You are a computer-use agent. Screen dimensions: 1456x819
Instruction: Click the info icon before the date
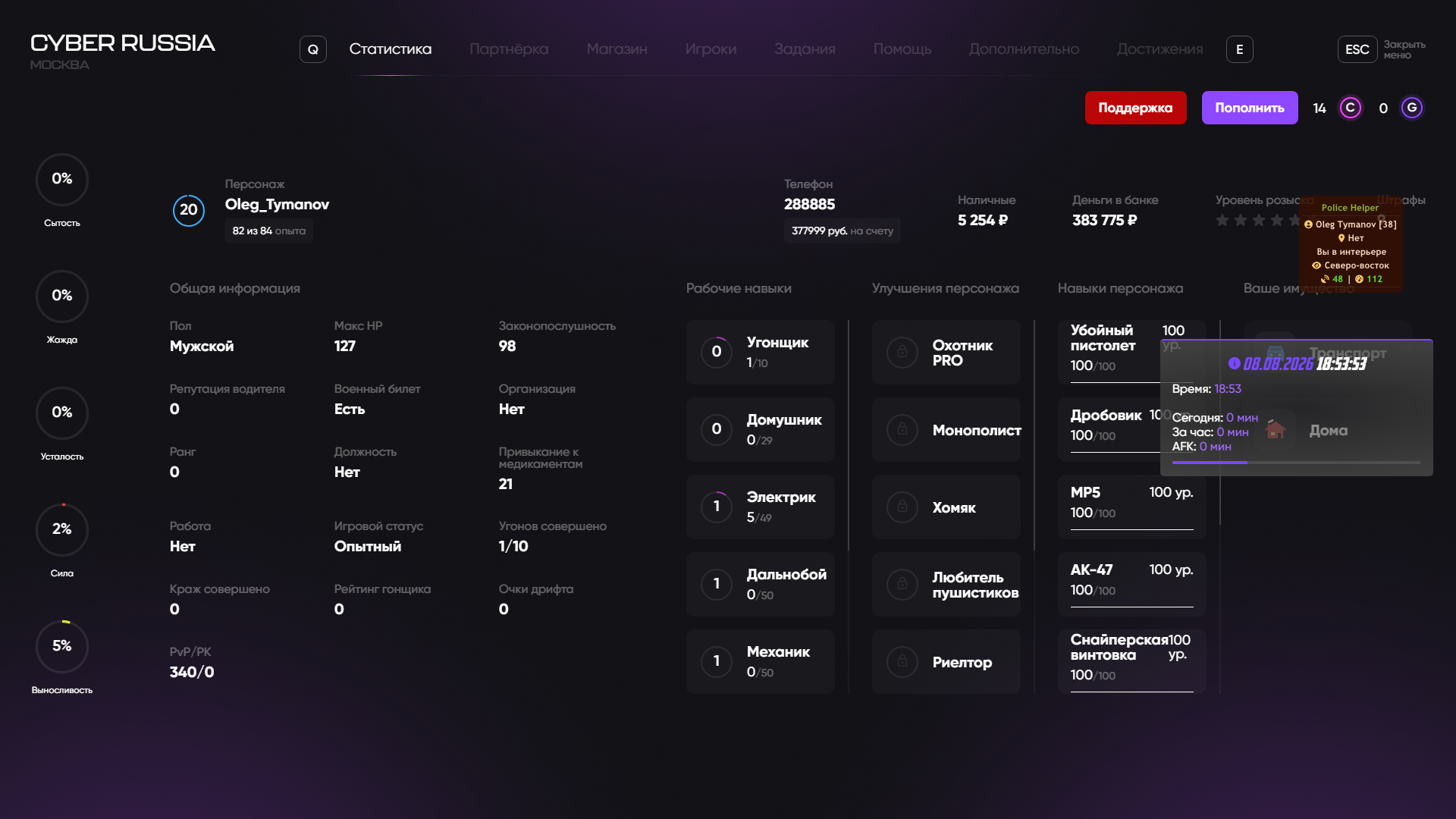[1235, 363]
